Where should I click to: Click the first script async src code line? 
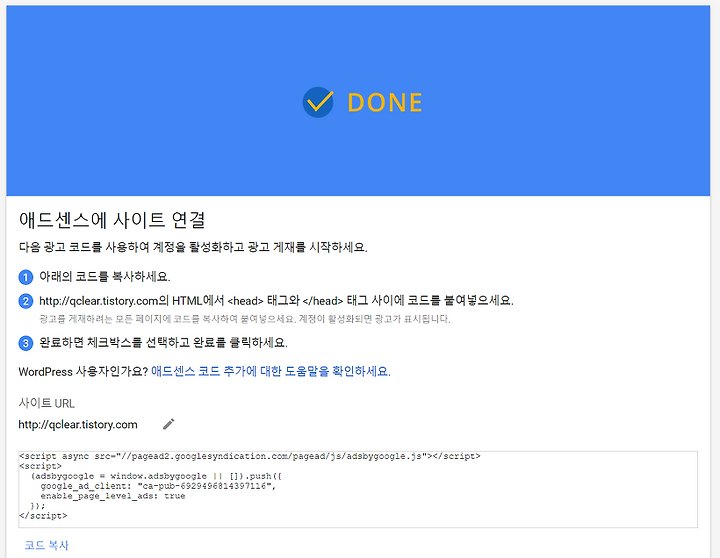(250, 456)
